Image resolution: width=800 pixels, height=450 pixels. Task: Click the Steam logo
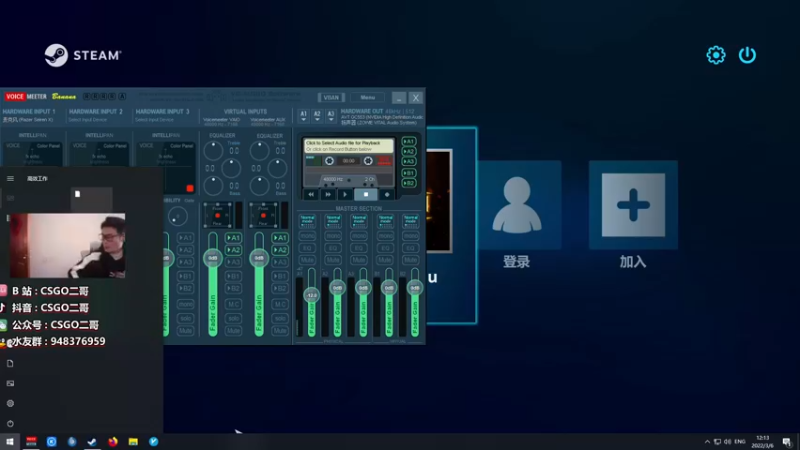tap(83, 55)
